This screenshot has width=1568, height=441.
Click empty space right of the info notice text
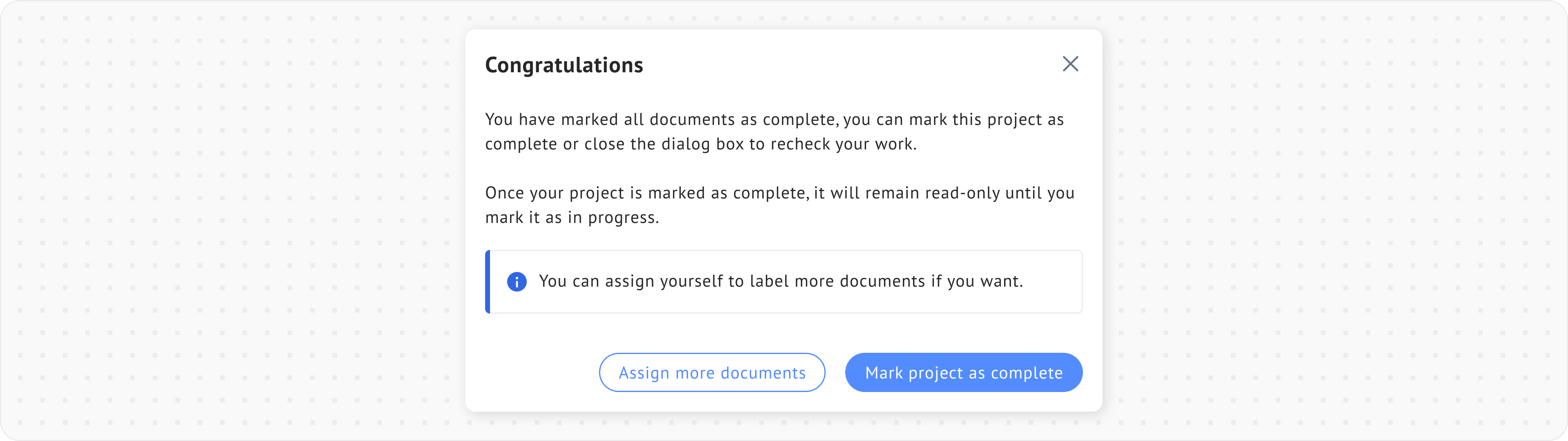pos(1053,281)
